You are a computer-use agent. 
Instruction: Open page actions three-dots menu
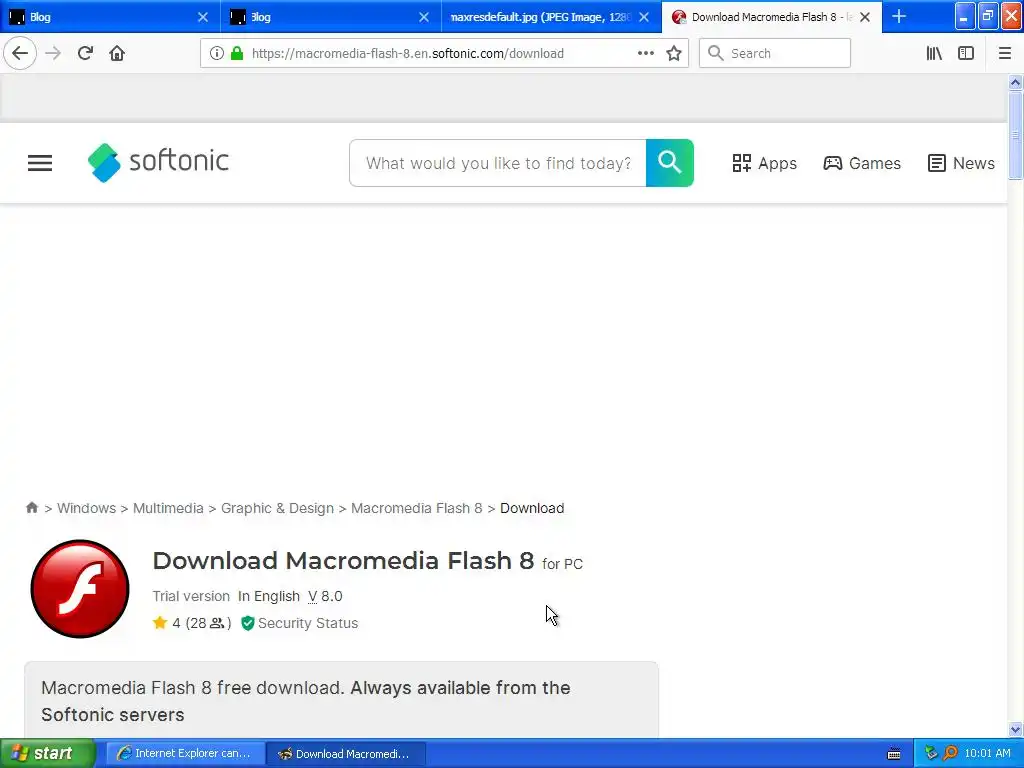point(645,54)
